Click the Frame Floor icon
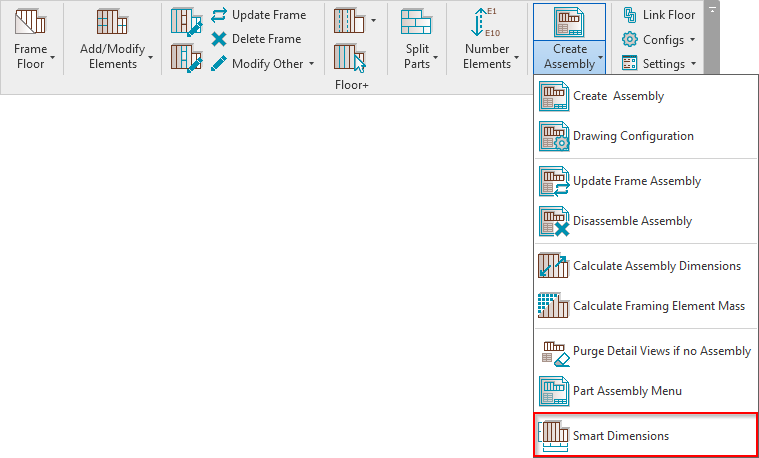Image resolution: width=759 pixels, height=458 pixels. pos(30,22)
